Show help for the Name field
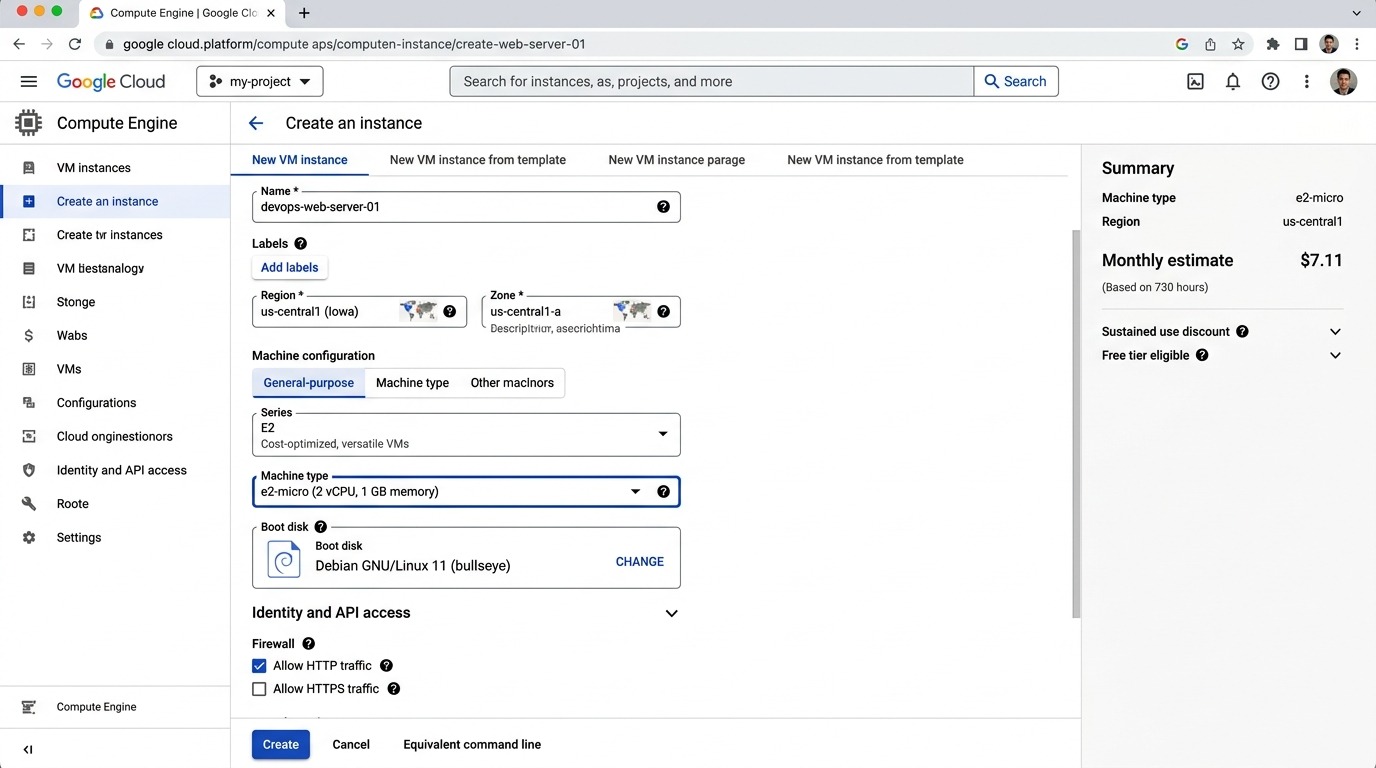Screen dimensions: 1376x768 click(663, 207)
